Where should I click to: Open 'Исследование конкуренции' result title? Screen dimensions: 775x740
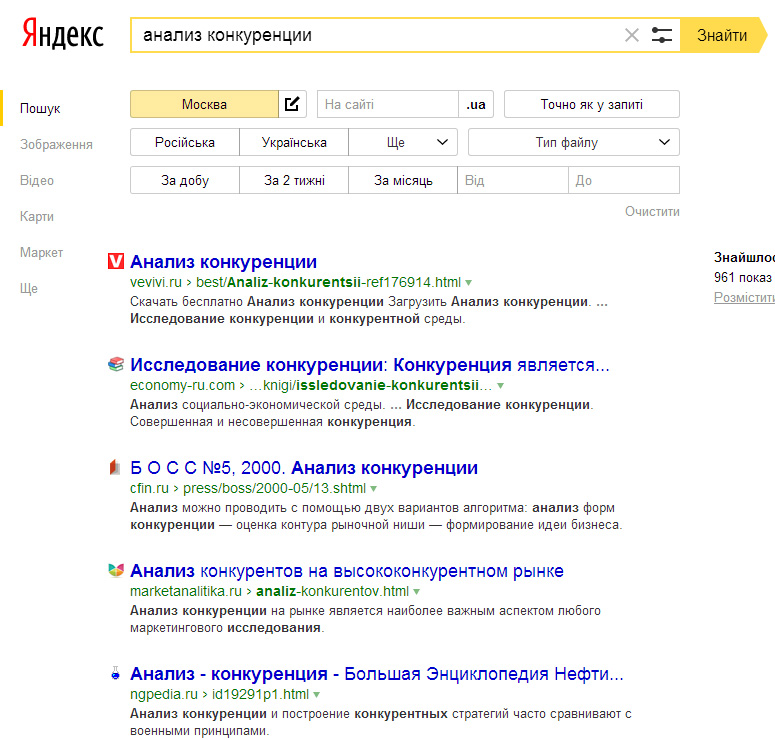[370, 365]
